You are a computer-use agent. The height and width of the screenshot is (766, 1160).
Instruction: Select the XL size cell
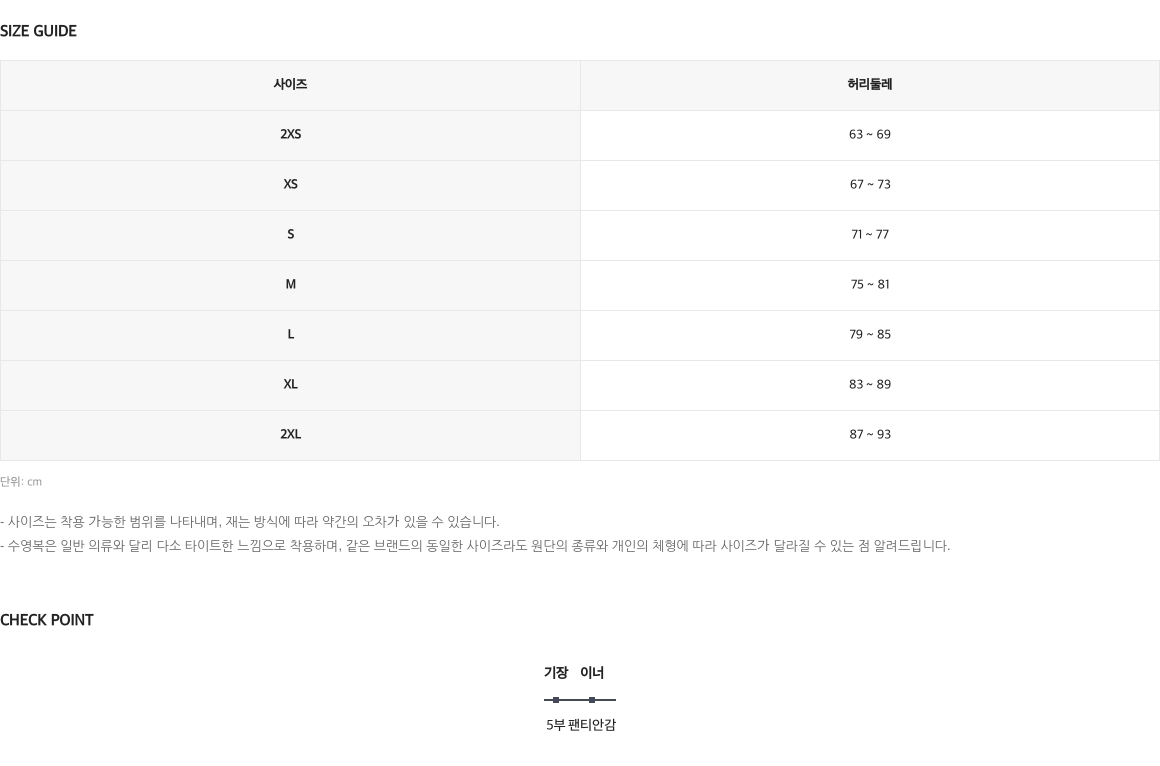pyautogui.click(x=290, y=385)
